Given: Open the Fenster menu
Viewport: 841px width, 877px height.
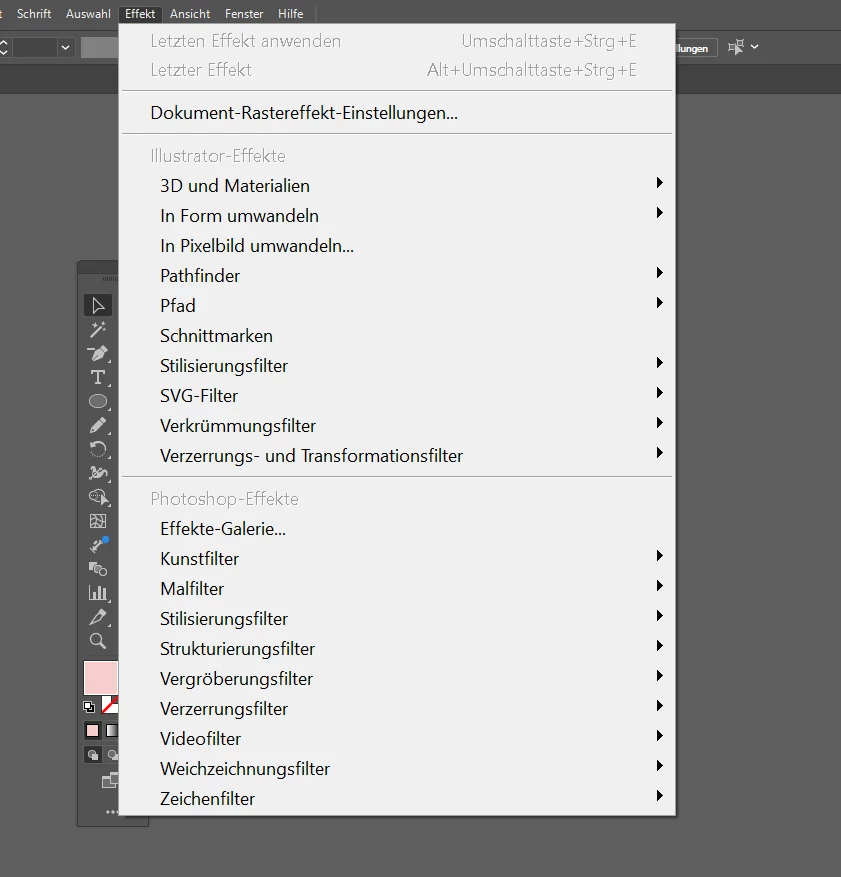Looking at the screenshot, I should [x=244, y=13].
